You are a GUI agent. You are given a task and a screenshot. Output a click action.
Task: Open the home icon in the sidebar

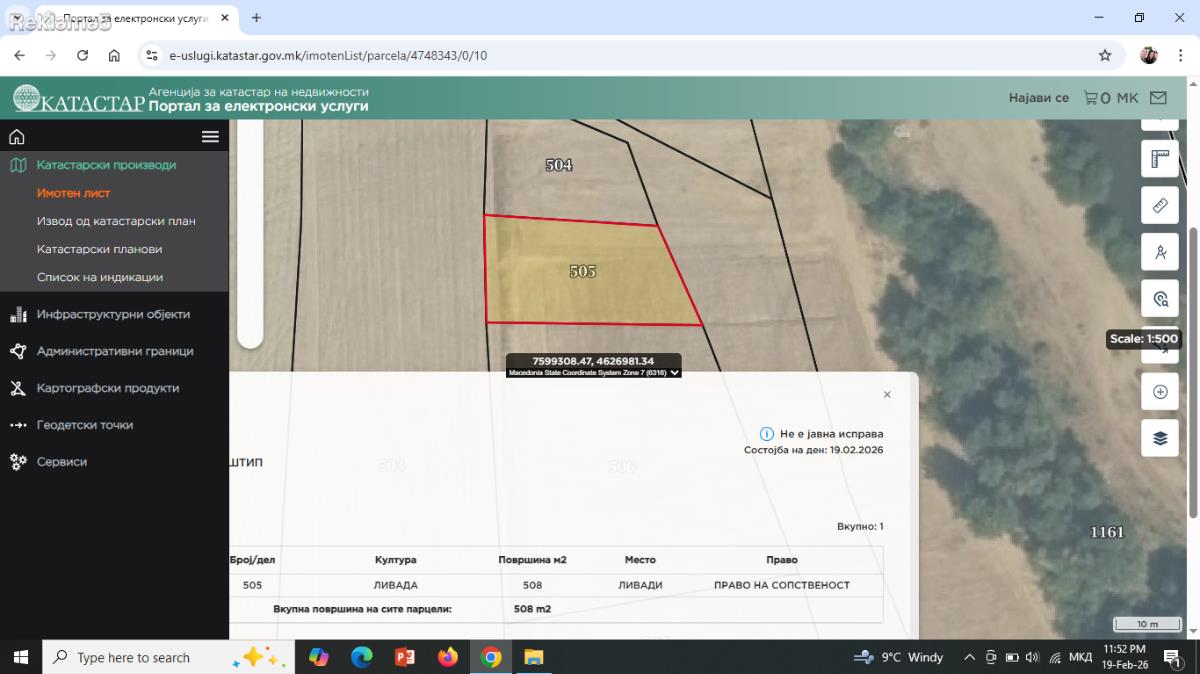point(16,137)
